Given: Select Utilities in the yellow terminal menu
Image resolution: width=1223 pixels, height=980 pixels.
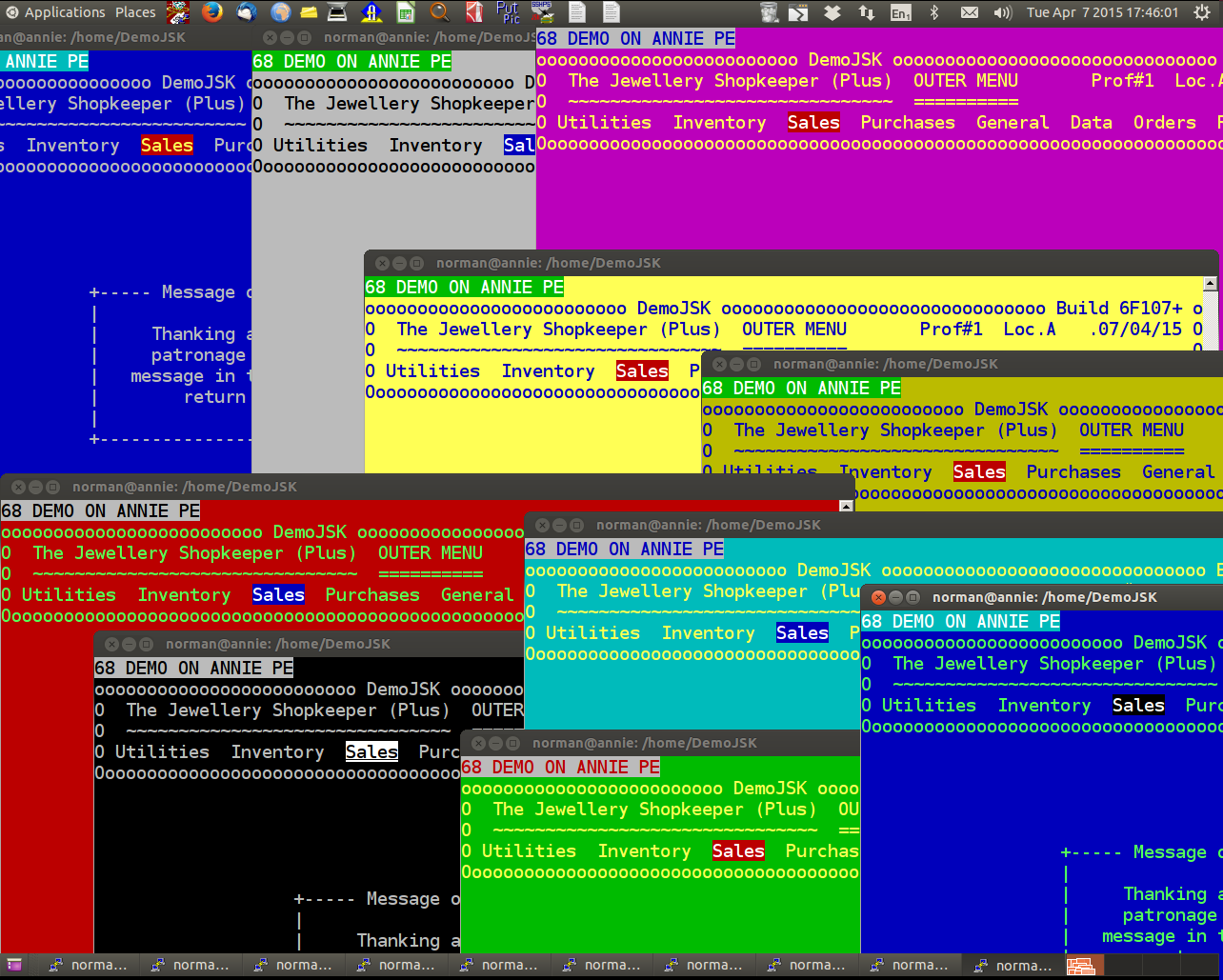Looking at the screenshot, I should (x=432, y=370).
